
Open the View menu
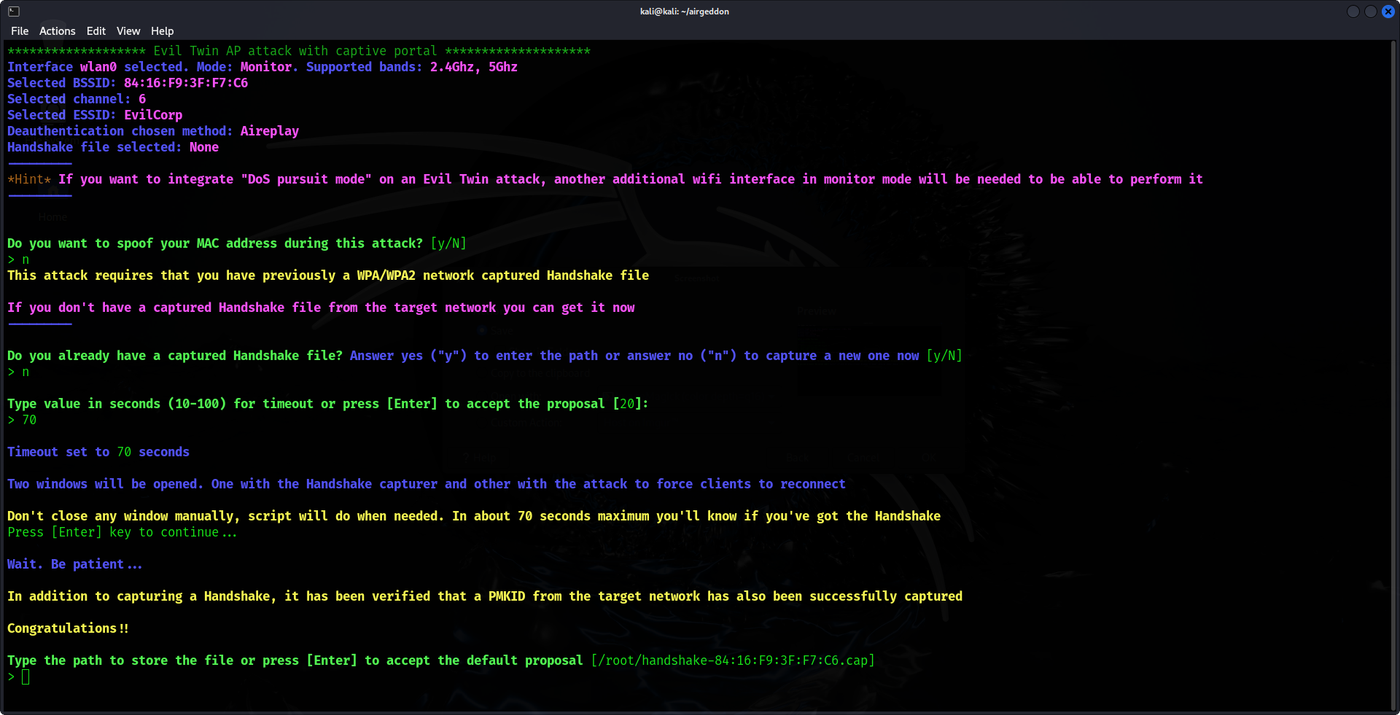click(x=128, y=31)
